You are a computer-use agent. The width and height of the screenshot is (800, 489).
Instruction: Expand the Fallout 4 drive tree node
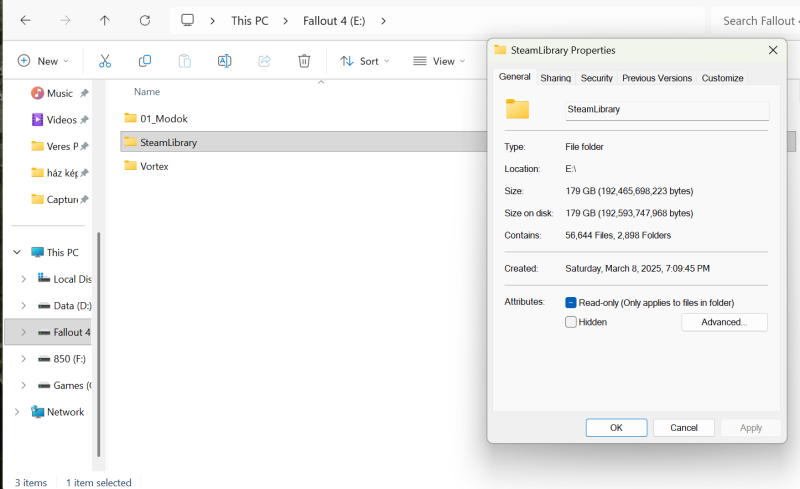(x=23, y=332)
